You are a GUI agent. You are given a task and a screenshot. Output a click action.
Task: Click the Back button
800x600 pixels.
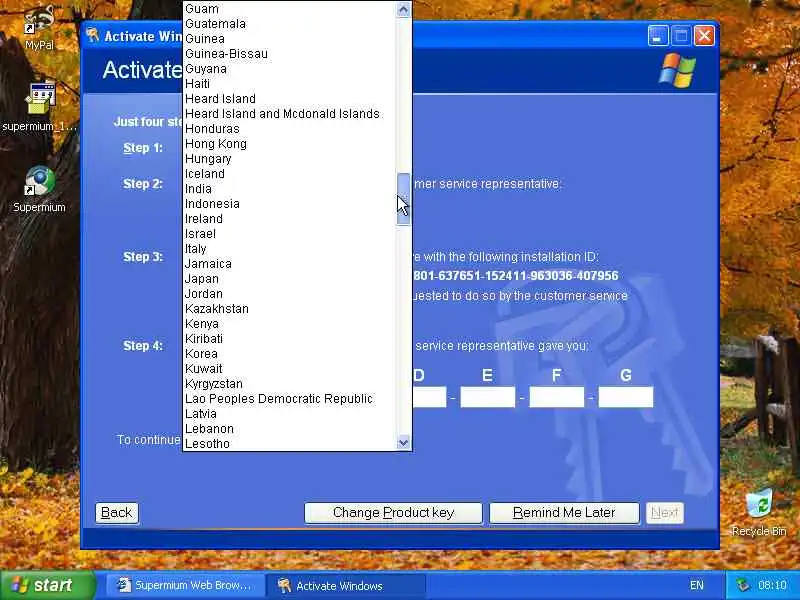(x=117, y=512)
